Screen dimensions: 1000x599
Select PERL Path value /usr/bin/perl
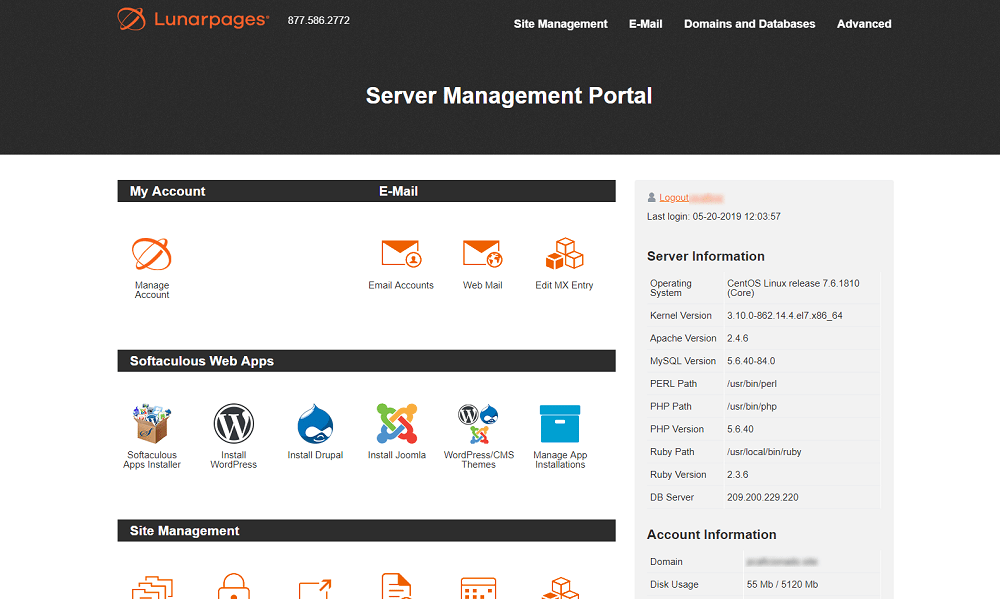(752, 384)
